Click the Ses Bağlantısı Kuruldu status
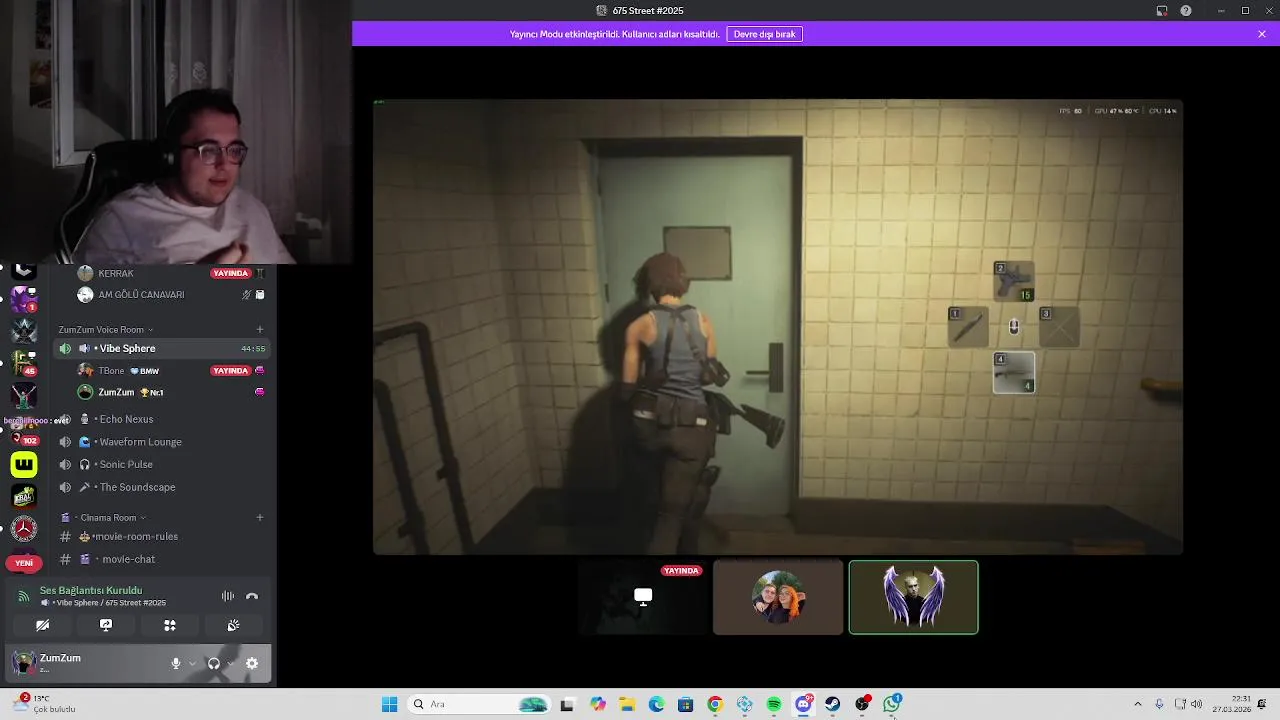 tap(91, 590)
